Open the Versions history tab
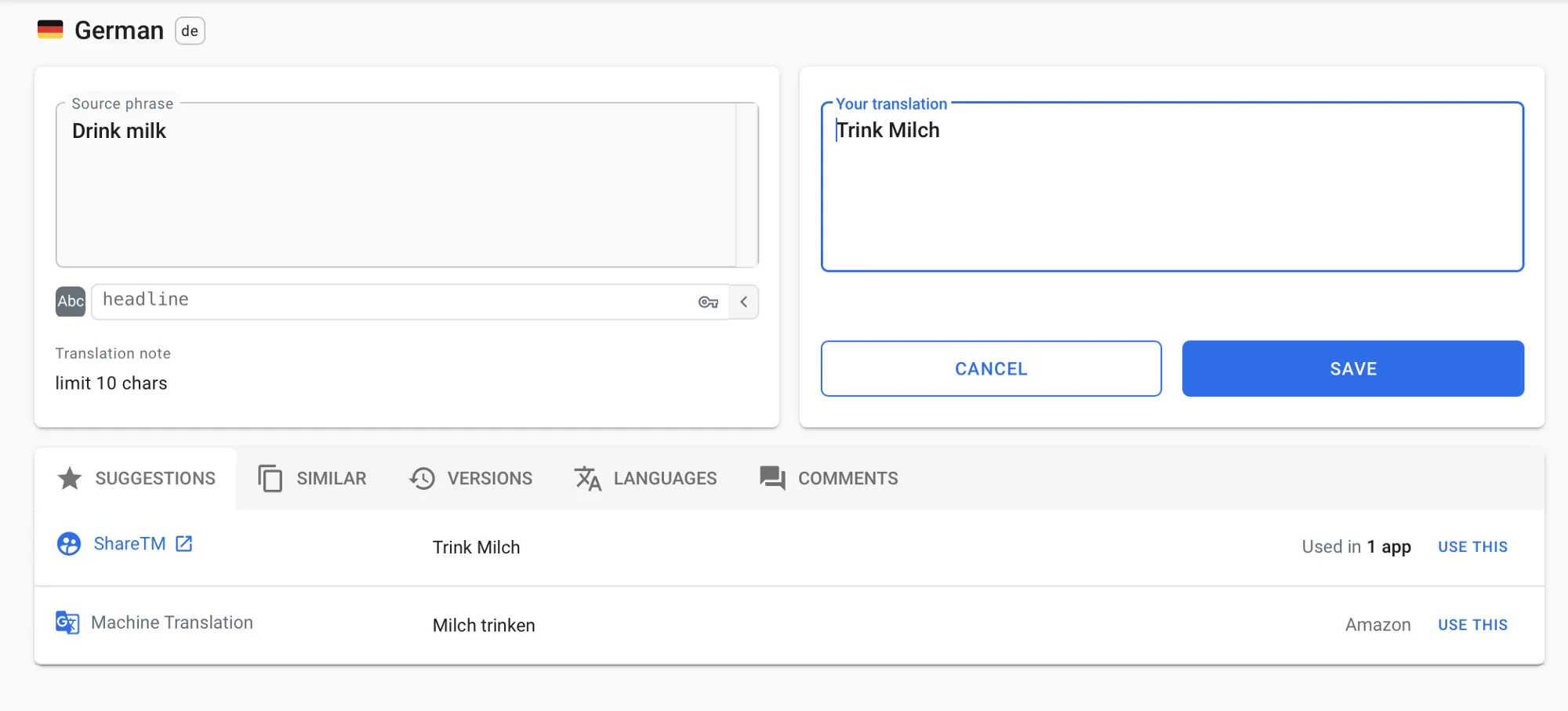Screen dimensions: 1568x711 tap(470, 478)
